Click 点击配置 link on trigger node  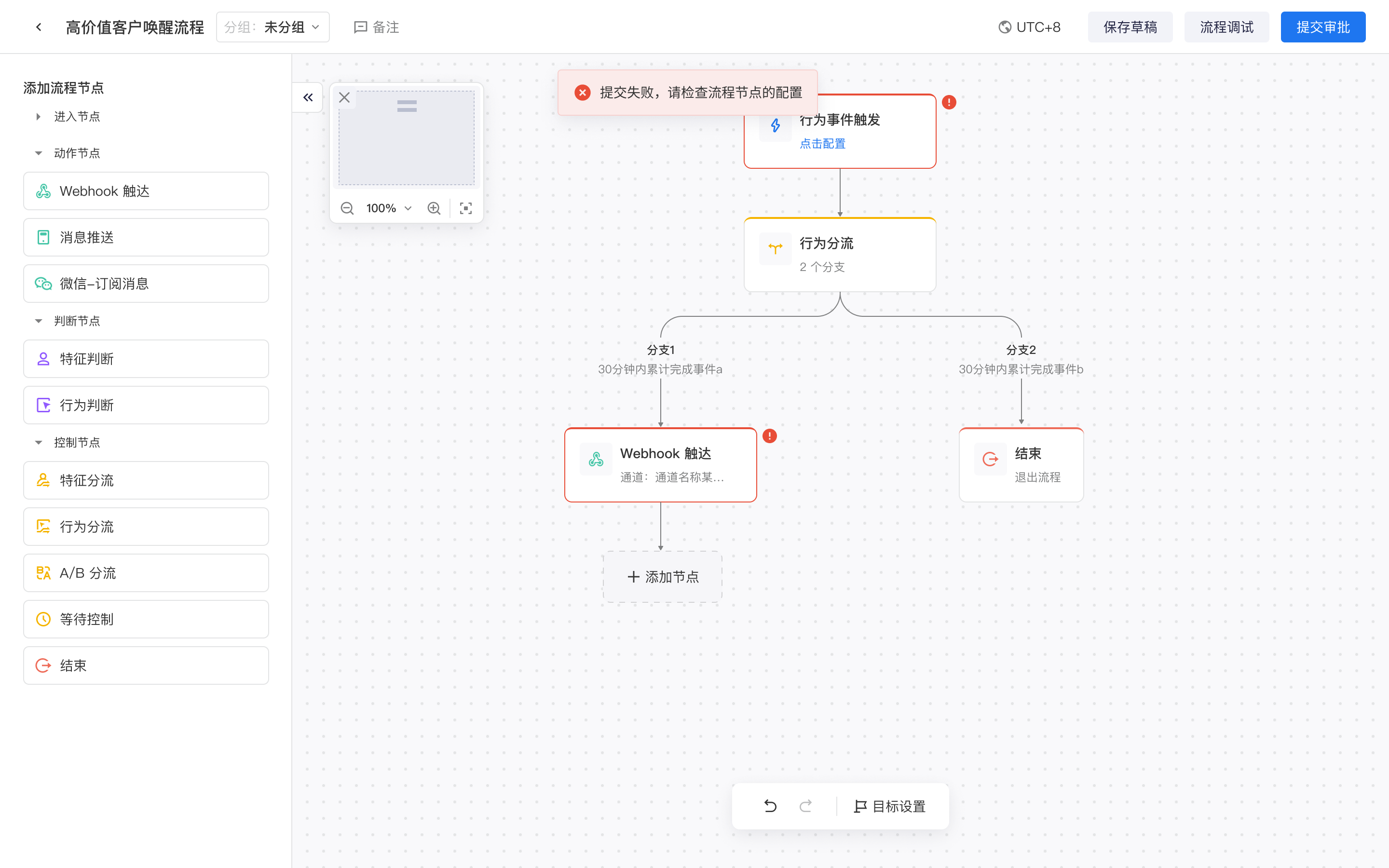[x=822, y=144]
